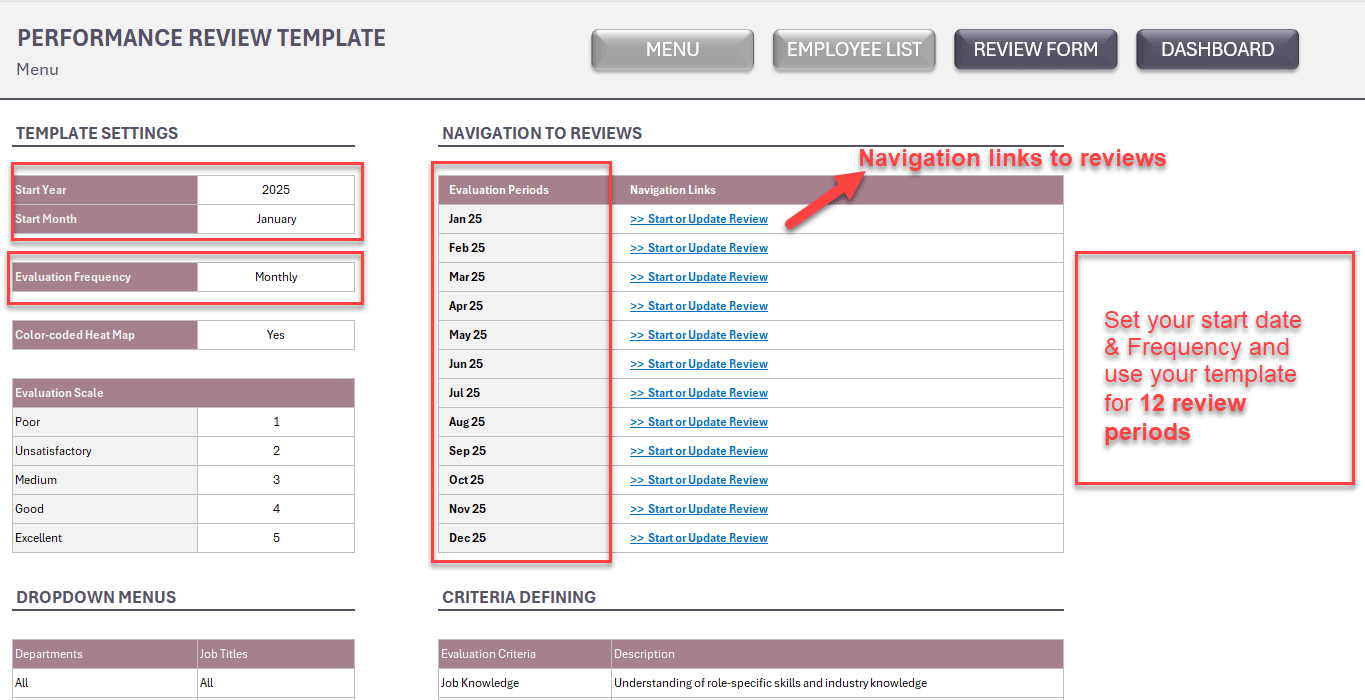Toggle Color-coded Heat Map Yes cell
Viewport: 1365px width, 700px height.
click(x=276, y=335)
